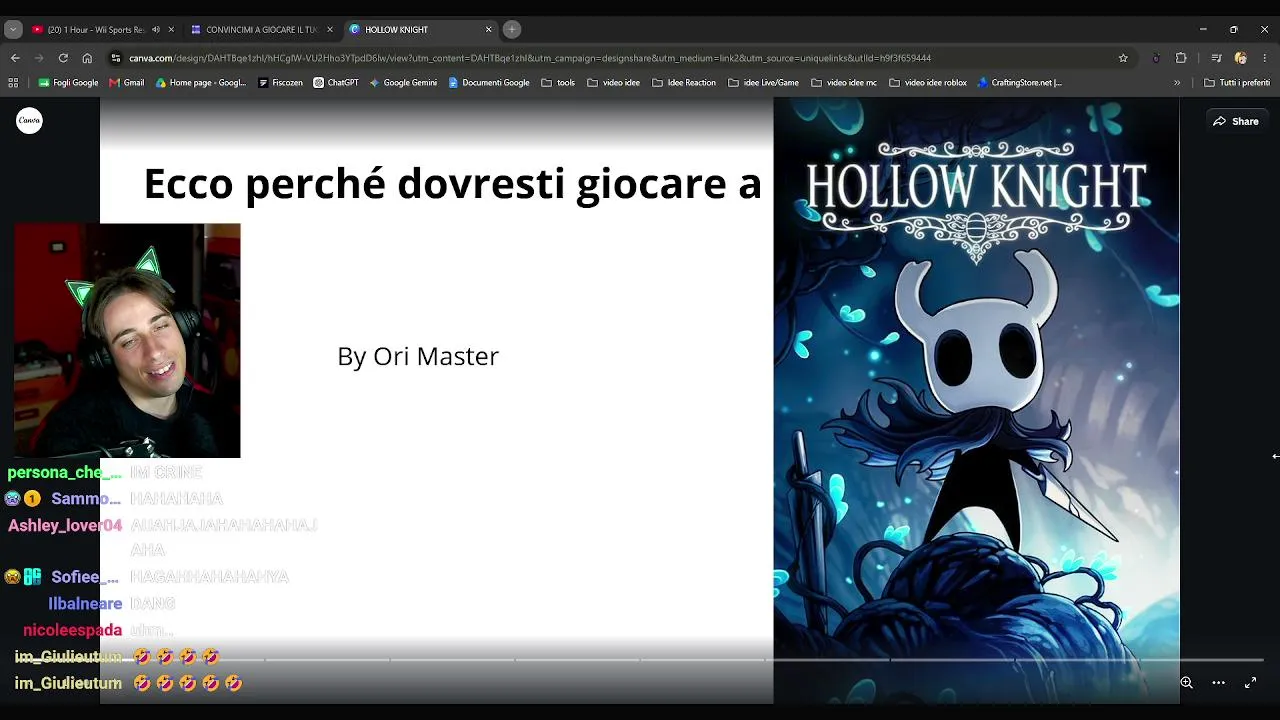Switch to the Wii Sports YouTube tab
Screen dimensions: 1280x720
(96, 30)
